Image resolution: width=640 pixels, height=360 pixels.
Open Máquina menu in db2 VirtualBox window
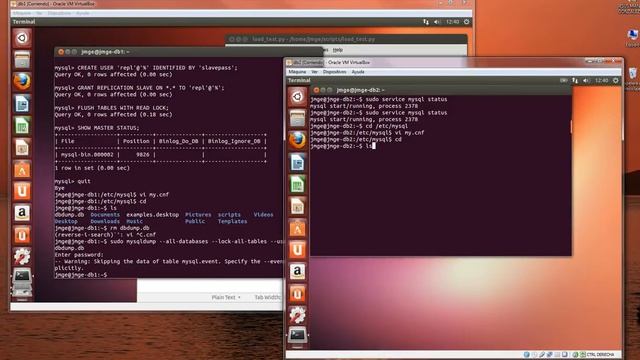(297, 72)
